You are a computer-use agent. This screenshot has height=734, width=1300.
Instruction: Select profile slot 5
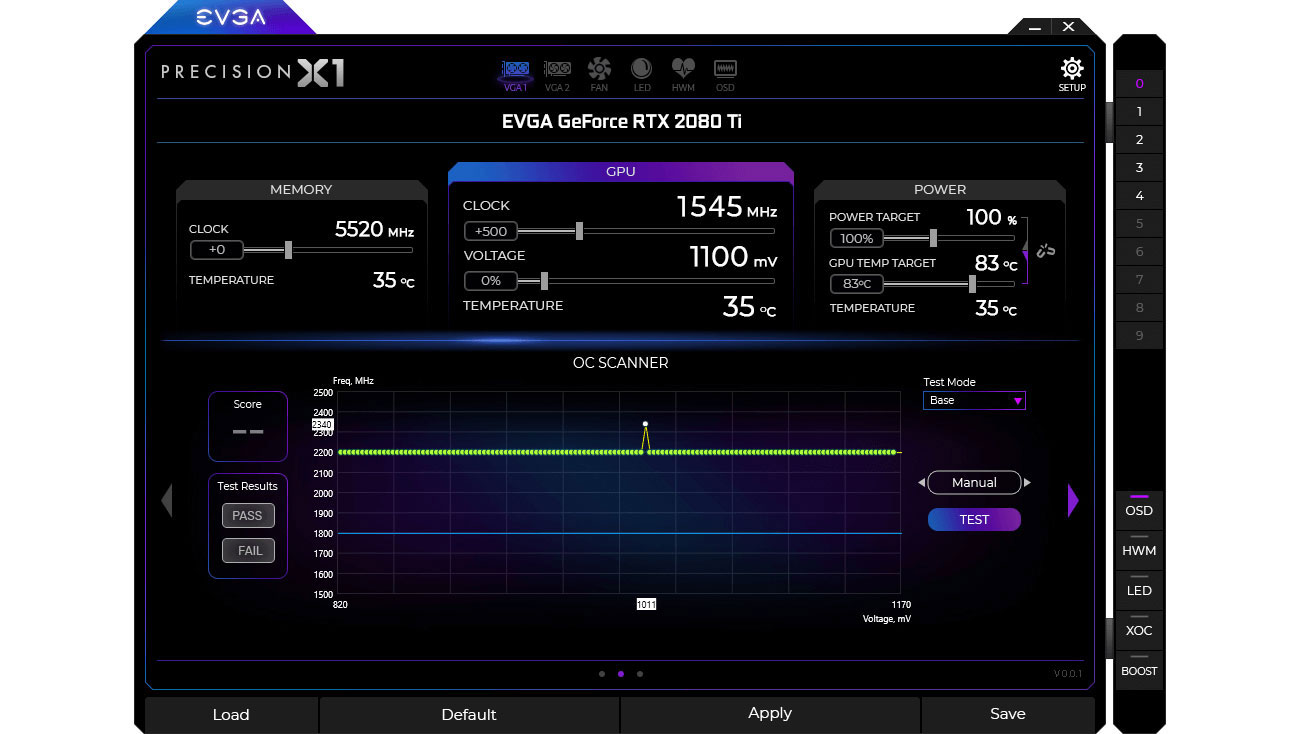1139,224
